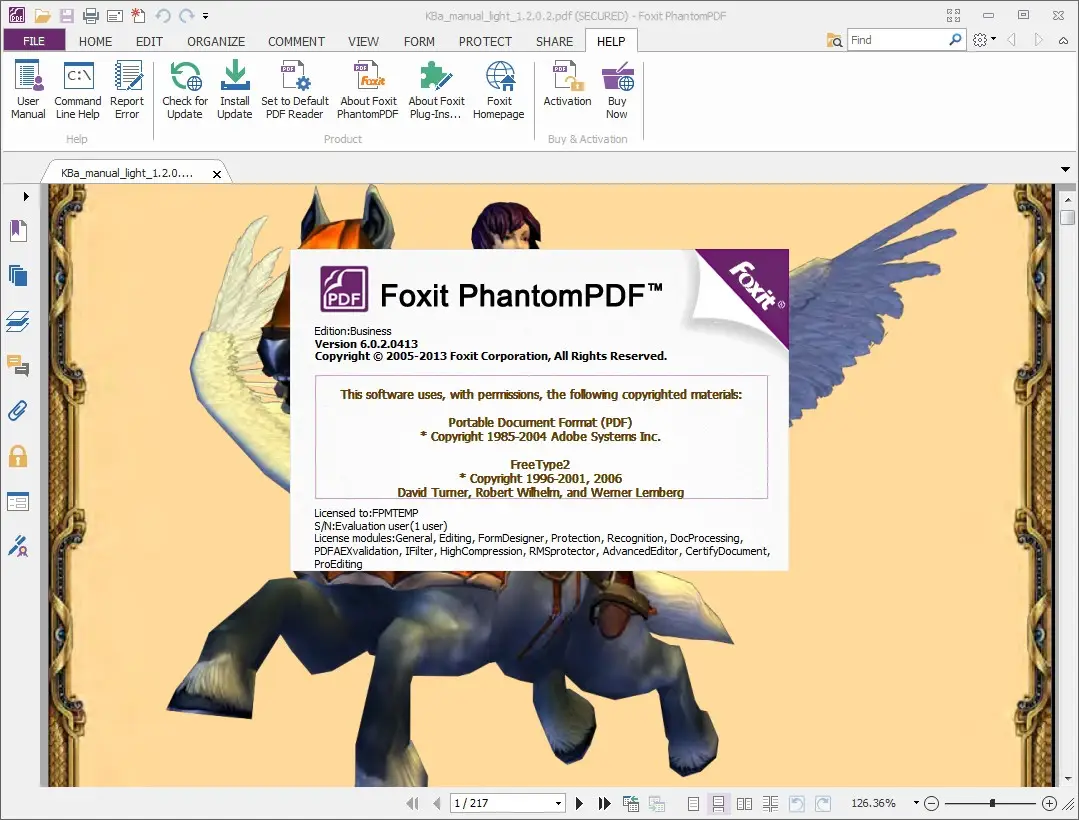Click the Print icon in quick access

[x=90, y=15]
